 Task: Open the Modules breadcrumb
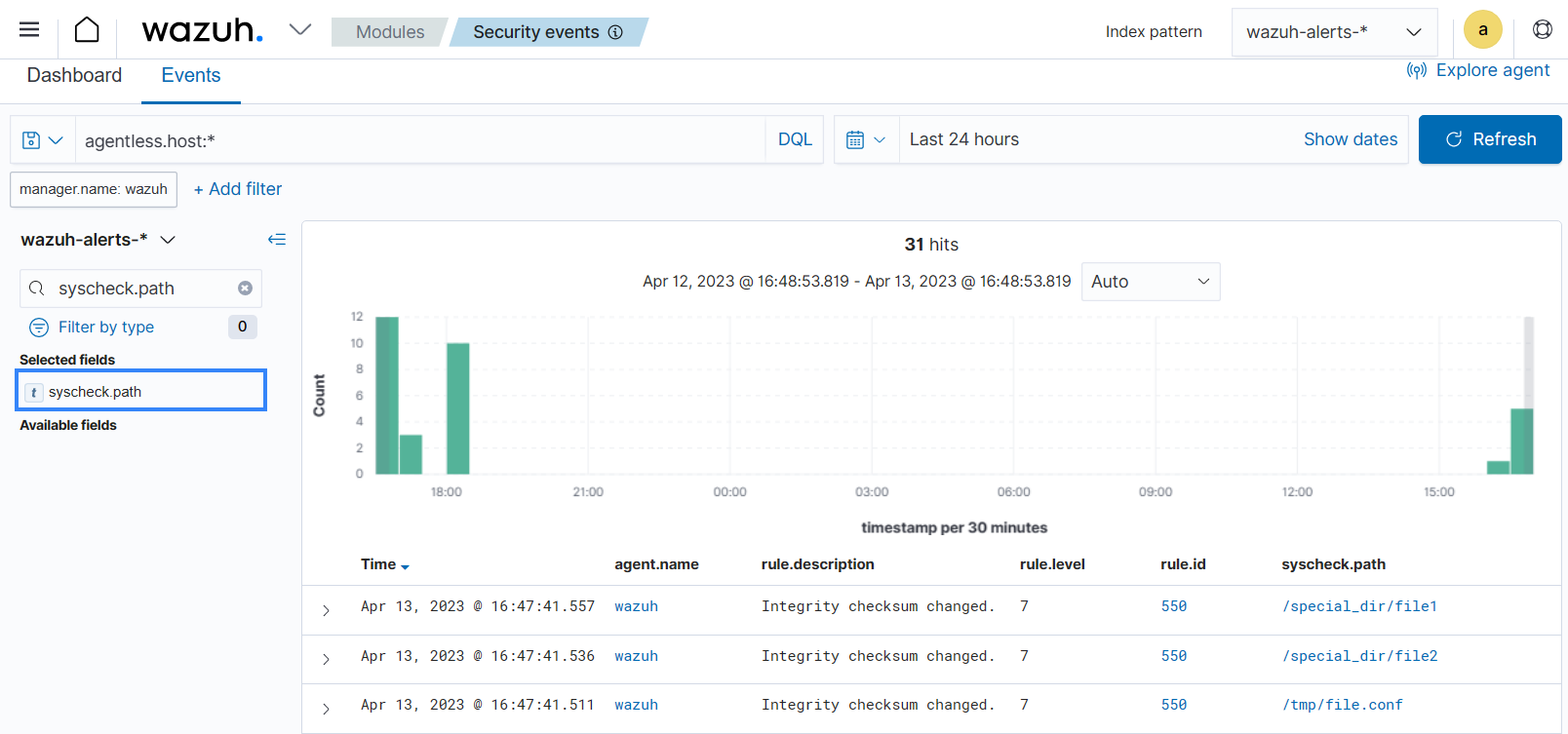pyautogui.click(x=389, y=32)
